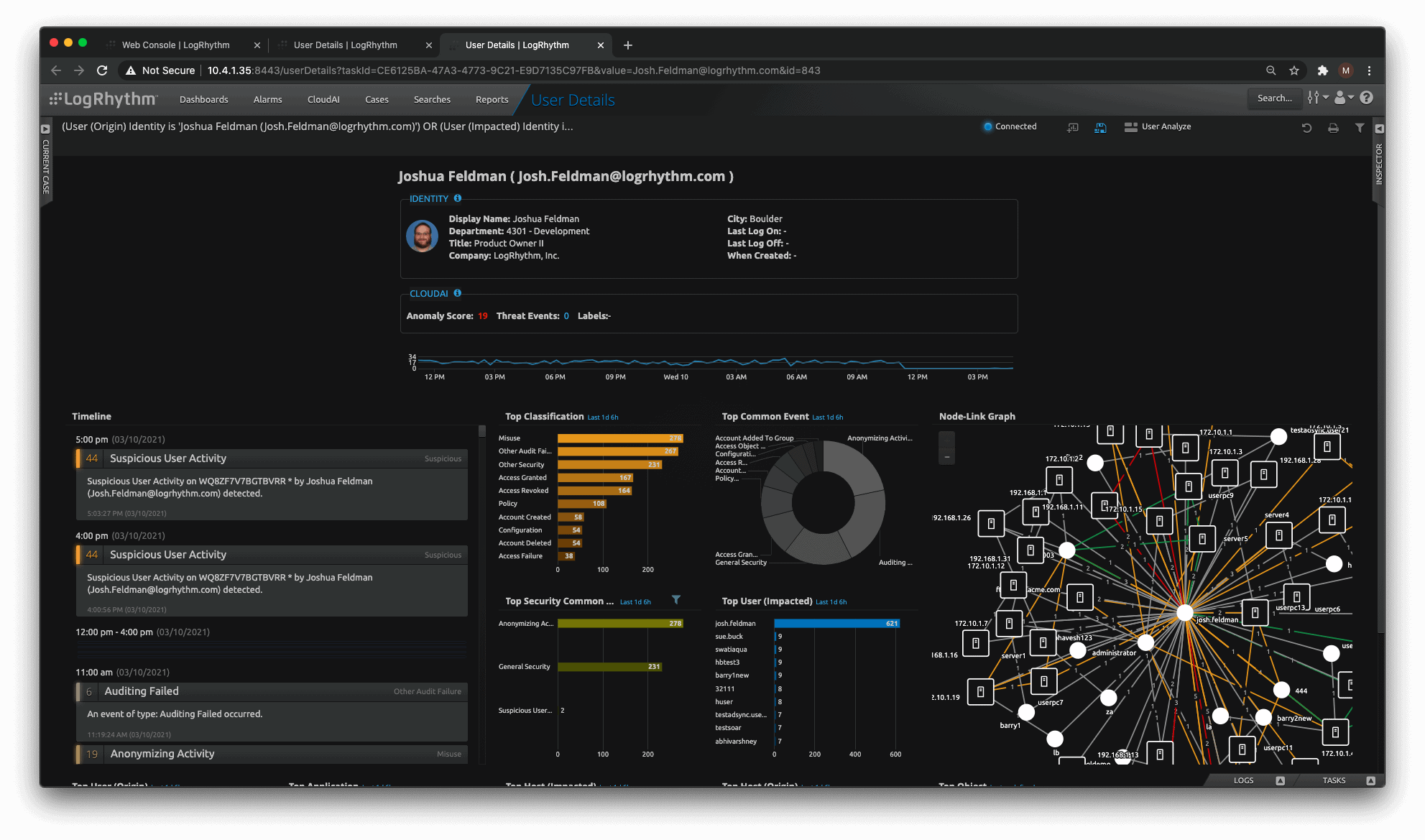The height and width of the screenshot is (840, 1425).
Task: Click the Top Security Common filter icon
Action: pyautogui.click(x=676, y=599)
